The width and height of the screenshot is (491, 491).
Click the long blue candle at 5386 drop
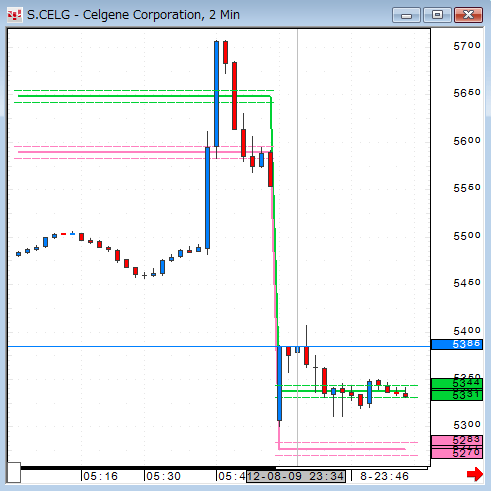[279, 384]
